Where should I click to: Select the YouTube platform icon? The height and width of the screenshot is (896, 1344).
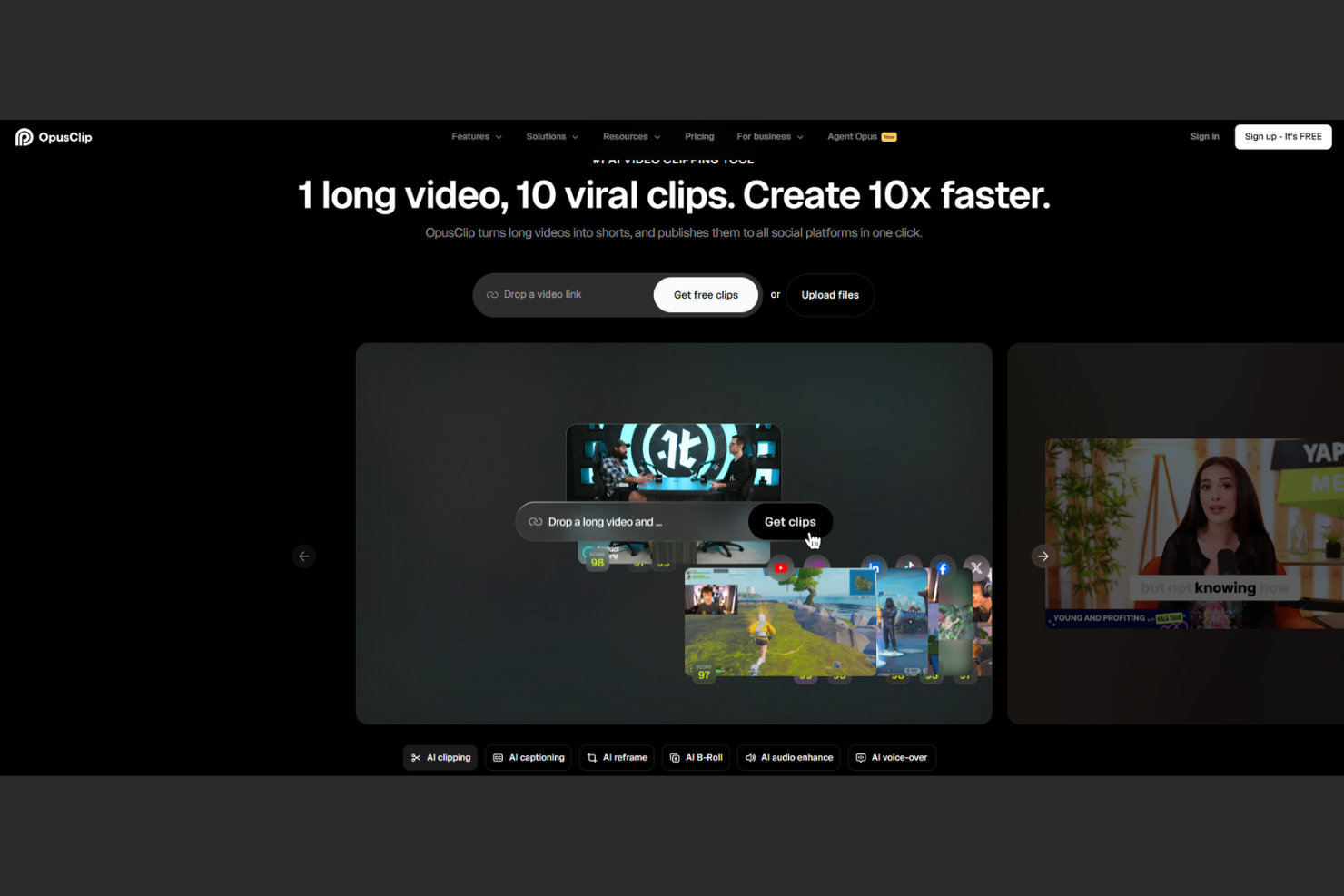coord(781,567)
